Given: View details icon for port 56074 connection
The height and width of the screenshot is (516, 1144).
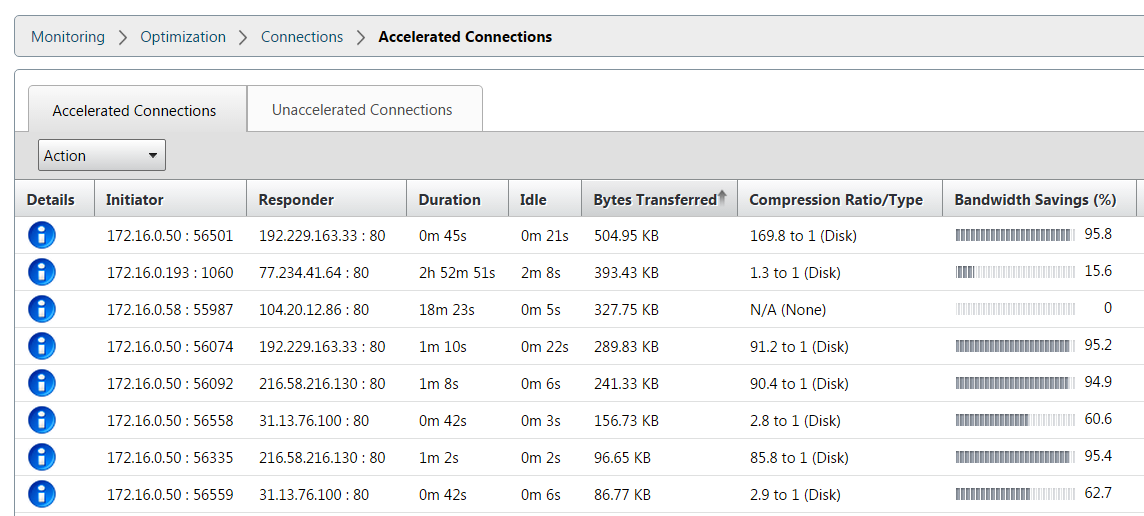Looking at the screenshot, I should [x=42, y=346].
